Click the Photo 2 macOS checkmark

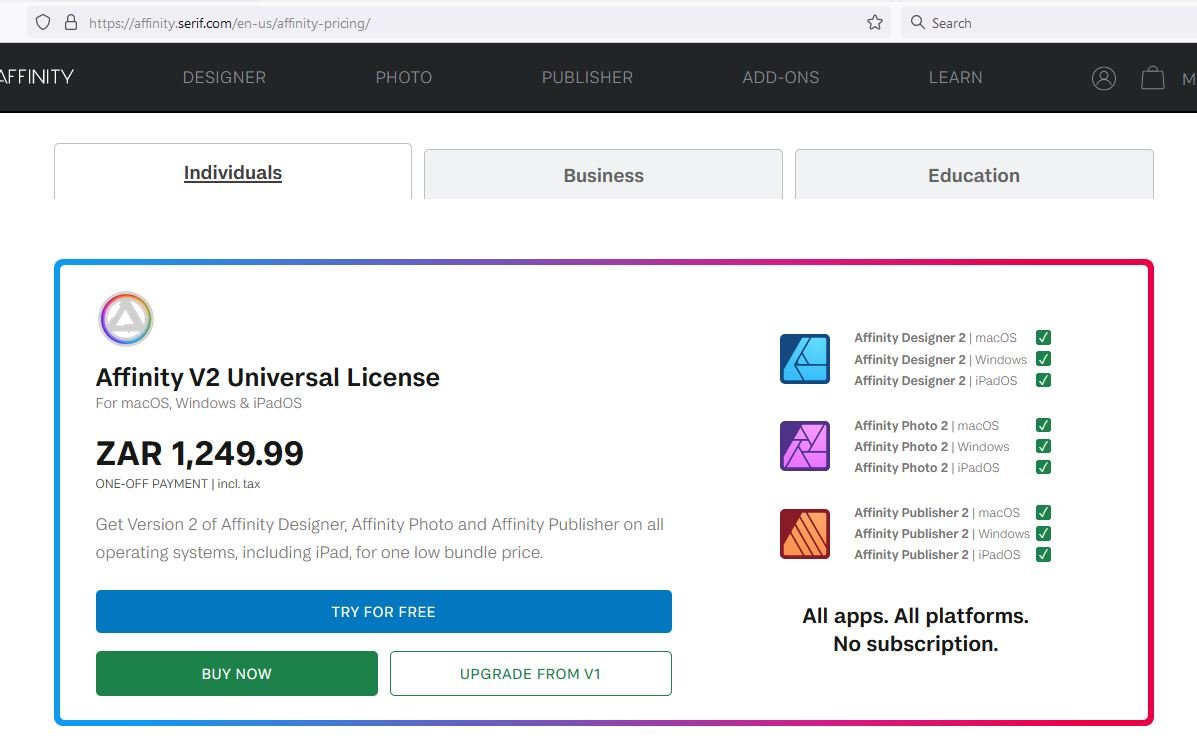click(x=1044, y=425)
